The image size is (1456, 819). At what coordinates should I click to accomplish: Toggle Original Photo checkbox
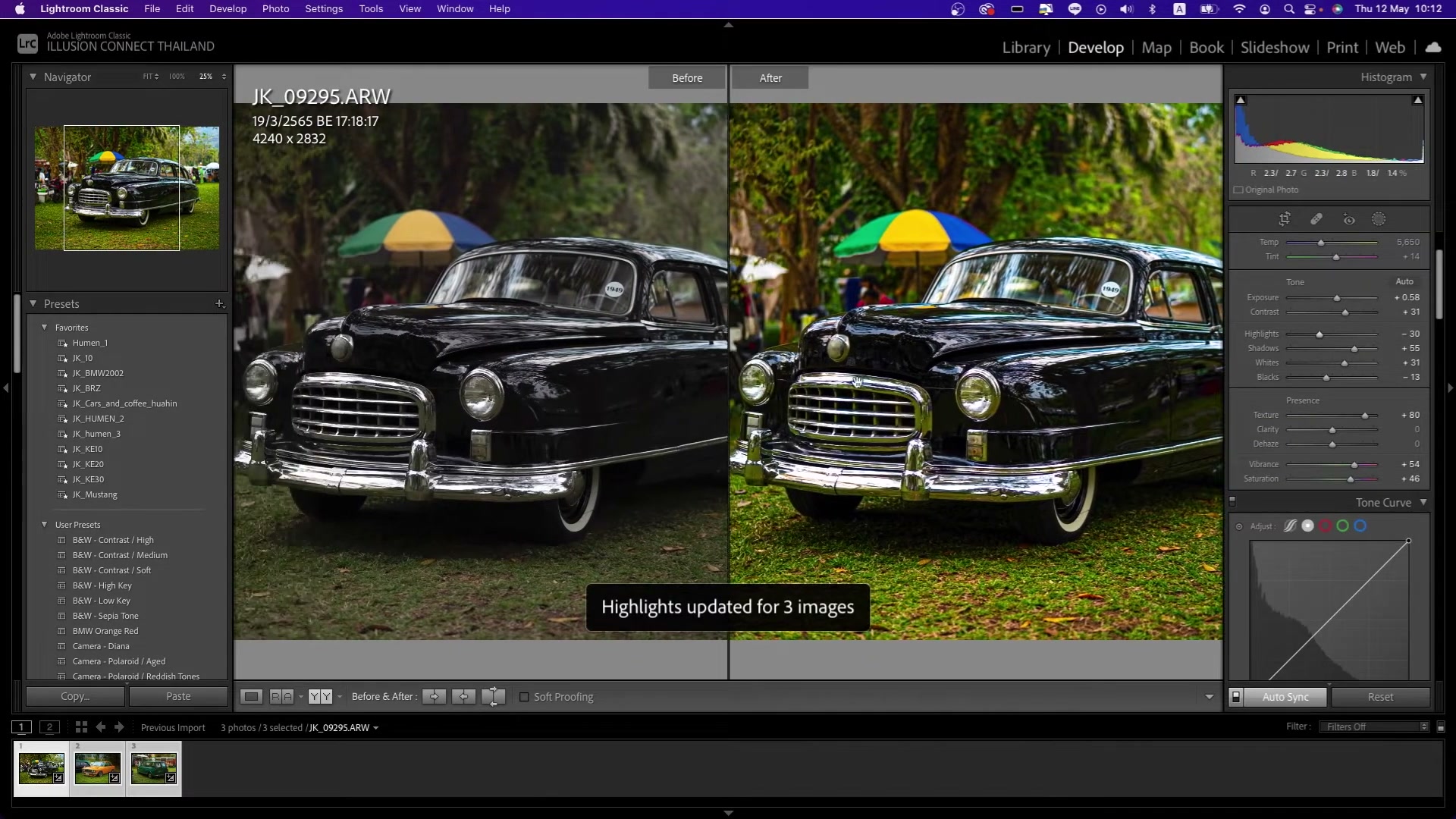[1238, 190]
